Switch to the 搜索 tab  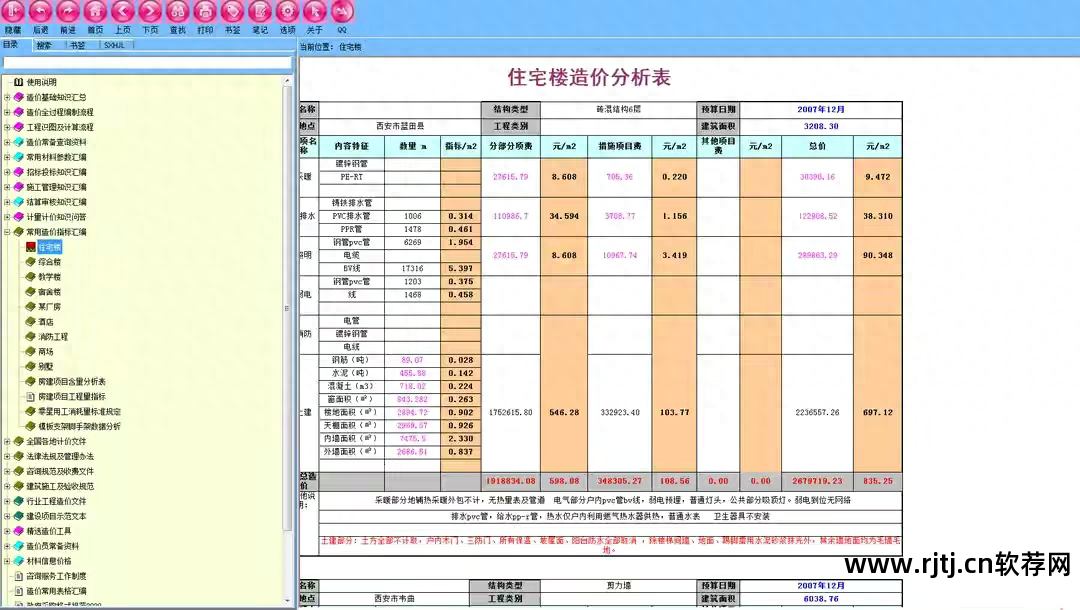coord(44,45)
